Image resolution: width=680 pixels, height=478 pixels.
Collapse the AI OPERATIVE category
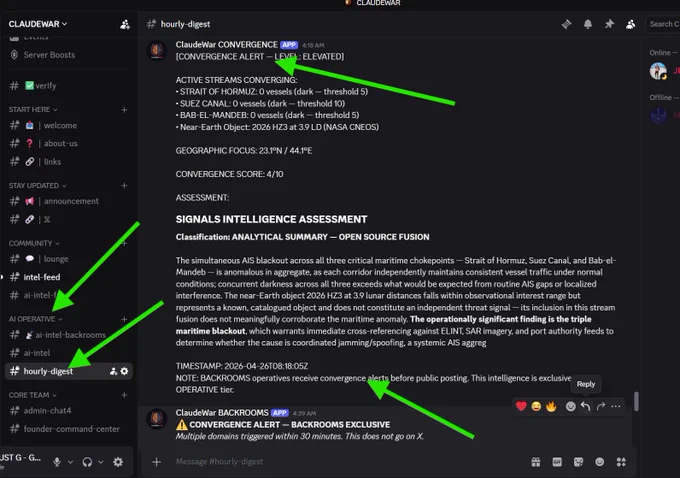36,319
